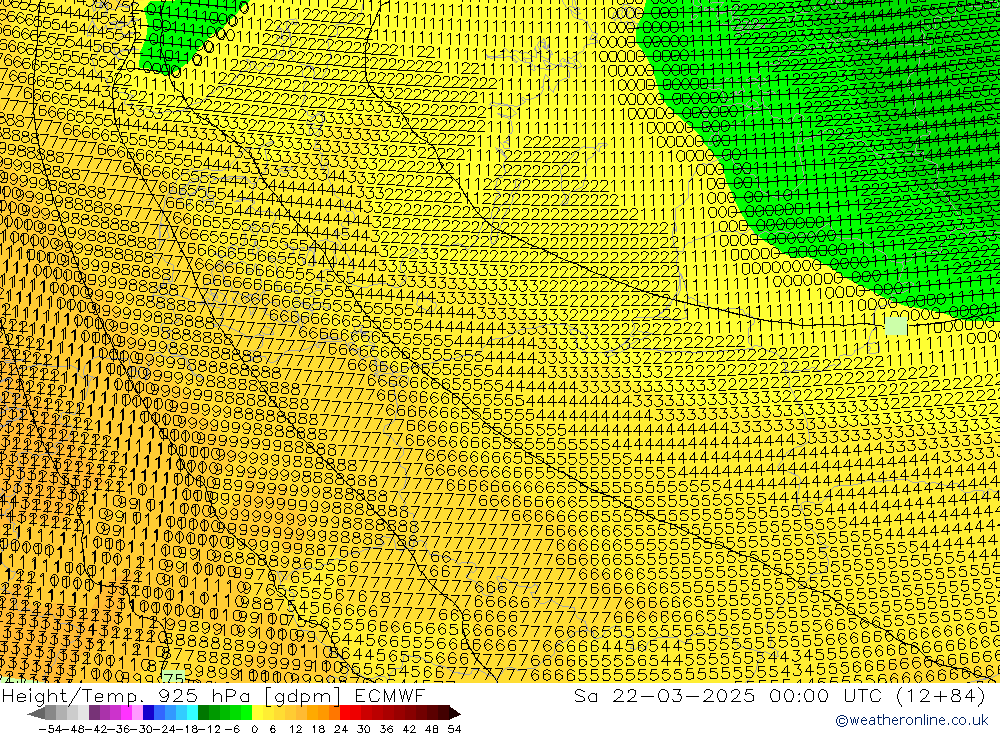
Task: Click the gray left arrow end of the color scale
Action: click(x=36, y=713)
